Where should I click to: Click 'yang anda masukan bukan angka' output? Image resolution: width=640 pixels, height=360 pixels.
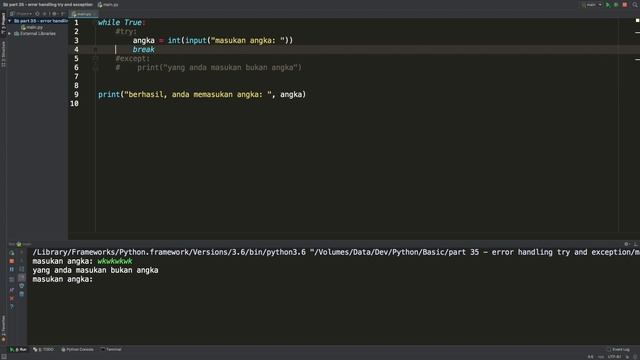tap(96, 270)
